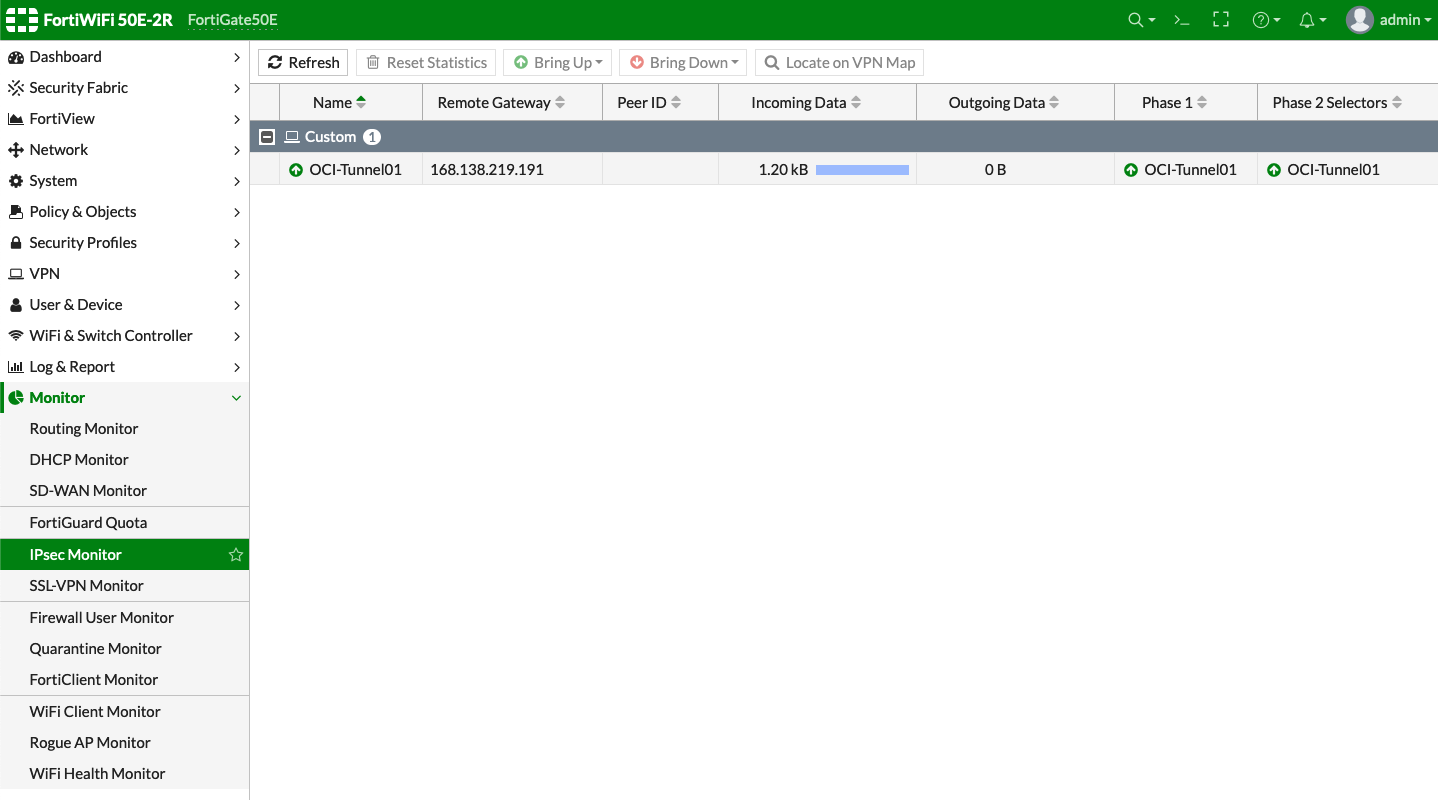Refresh the IPsec tunnel list
Image resolution: width=1438 pixels, height=800 pixels.
[302, 62]
